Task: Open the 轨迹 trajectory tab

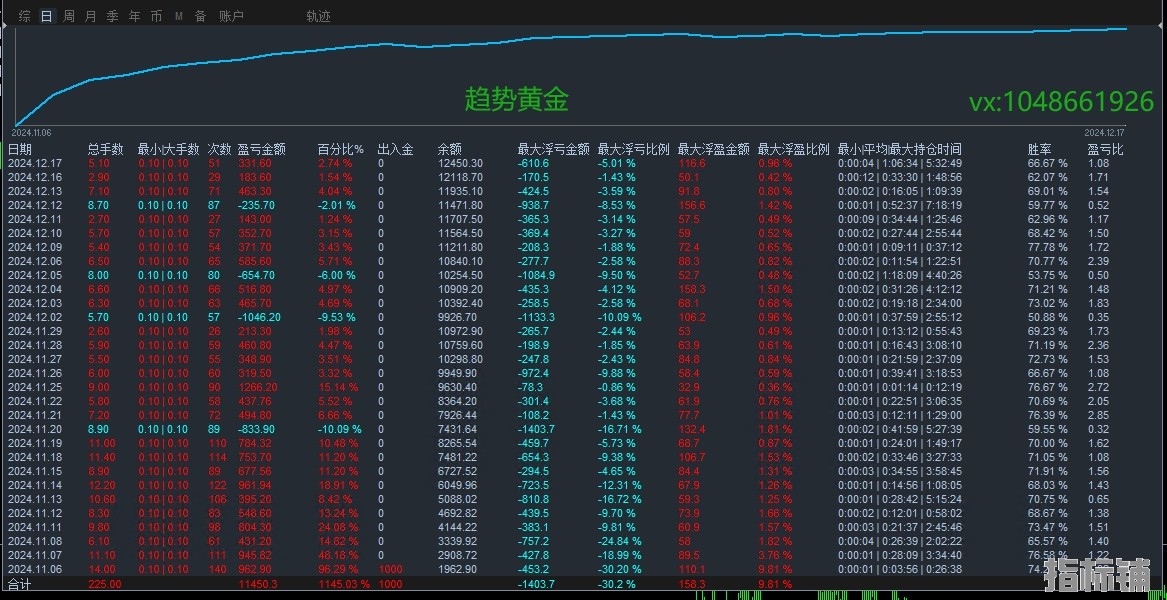Action: [319, 16]
